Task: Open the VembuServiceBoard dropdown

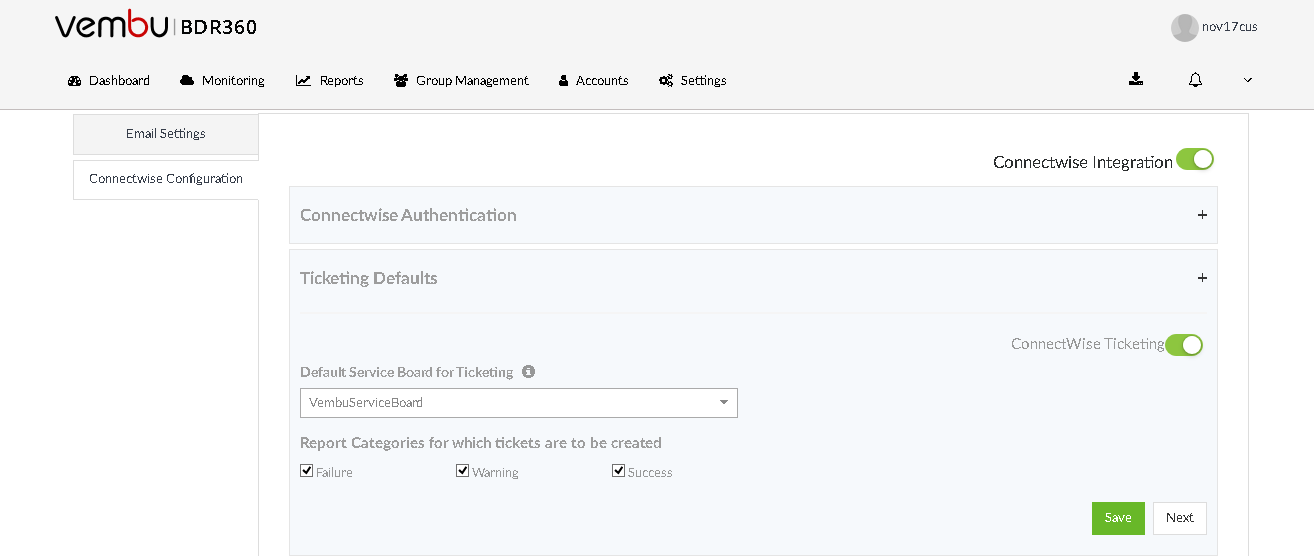Action: pos(519,403)
